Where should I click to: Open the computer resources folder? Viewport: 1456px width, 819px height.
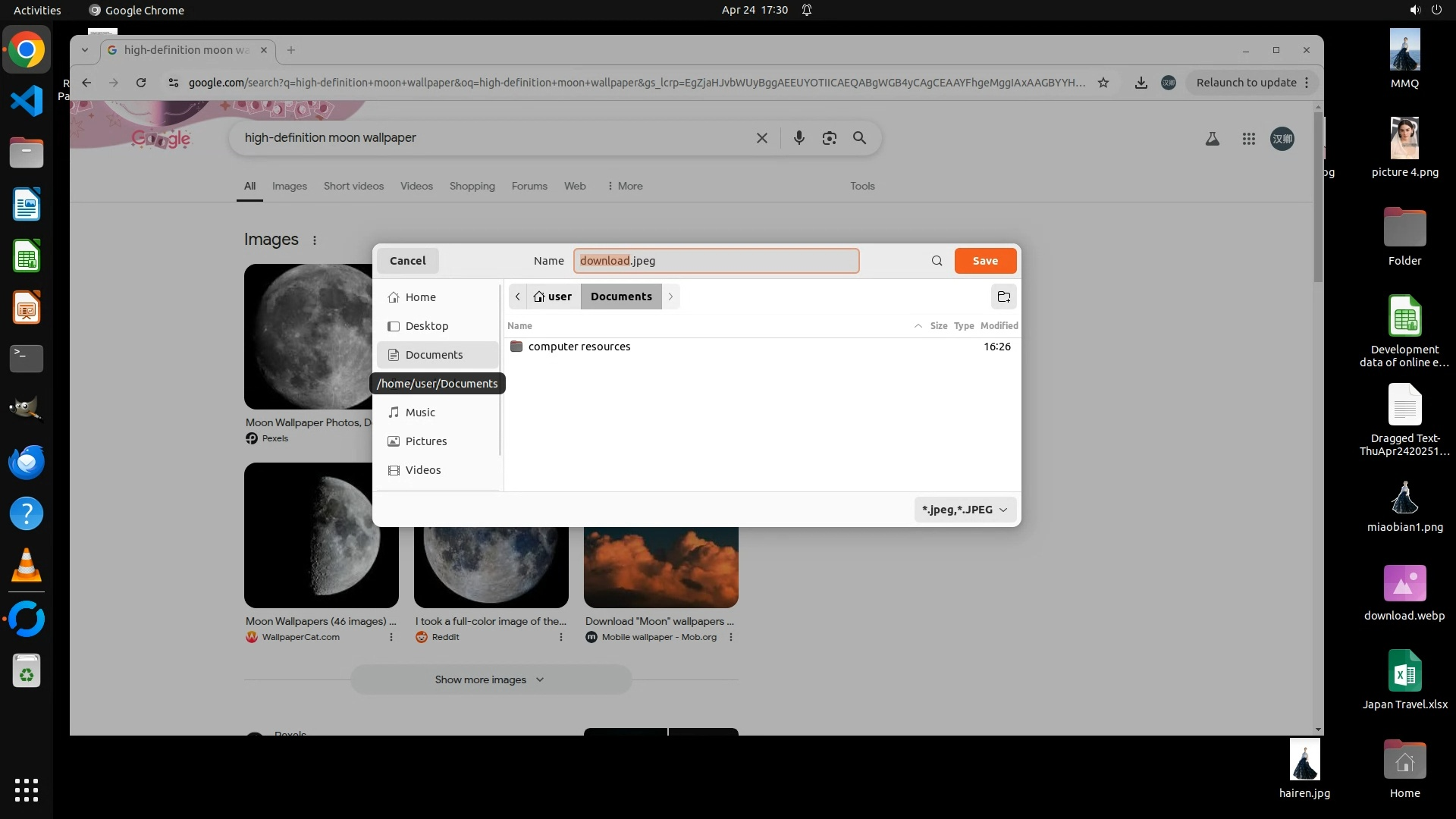tap(579, 347)
